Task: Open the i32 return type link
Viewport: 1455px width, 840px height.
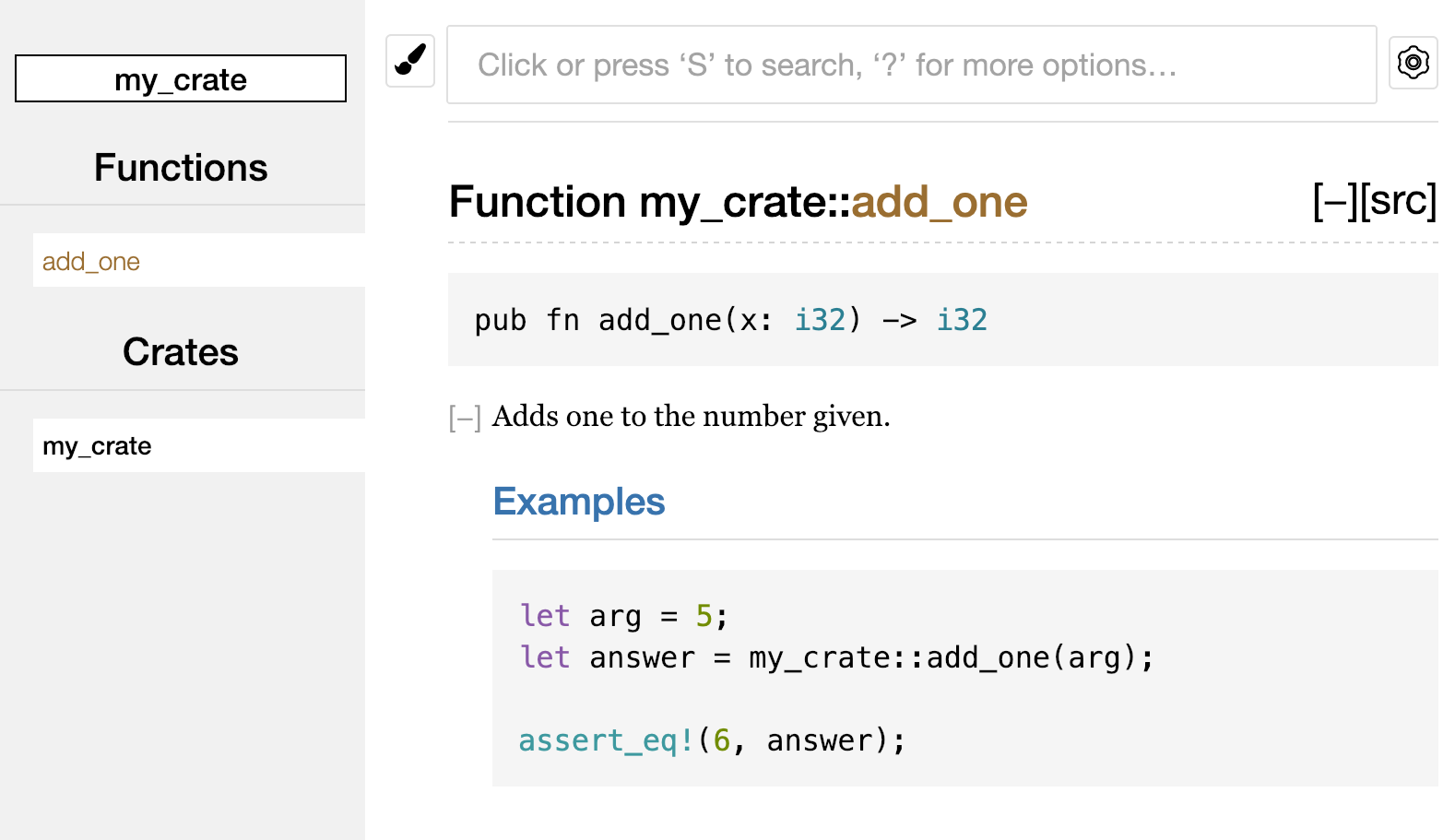Action: (x=962, y=320)
